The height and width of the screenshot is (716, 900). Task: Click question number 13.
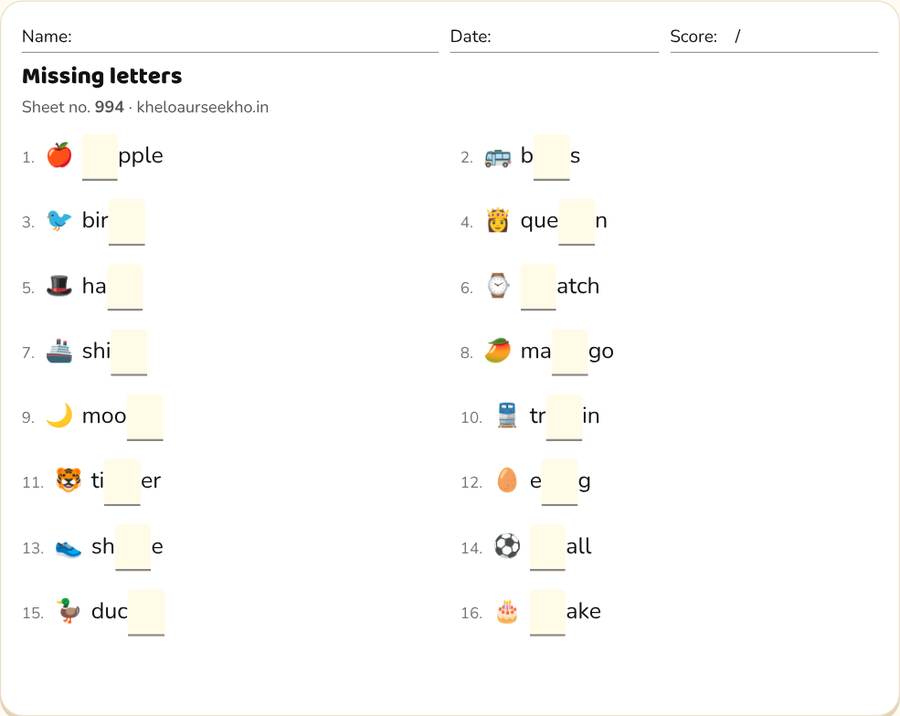pyautogui.click(x=33, y=548)
